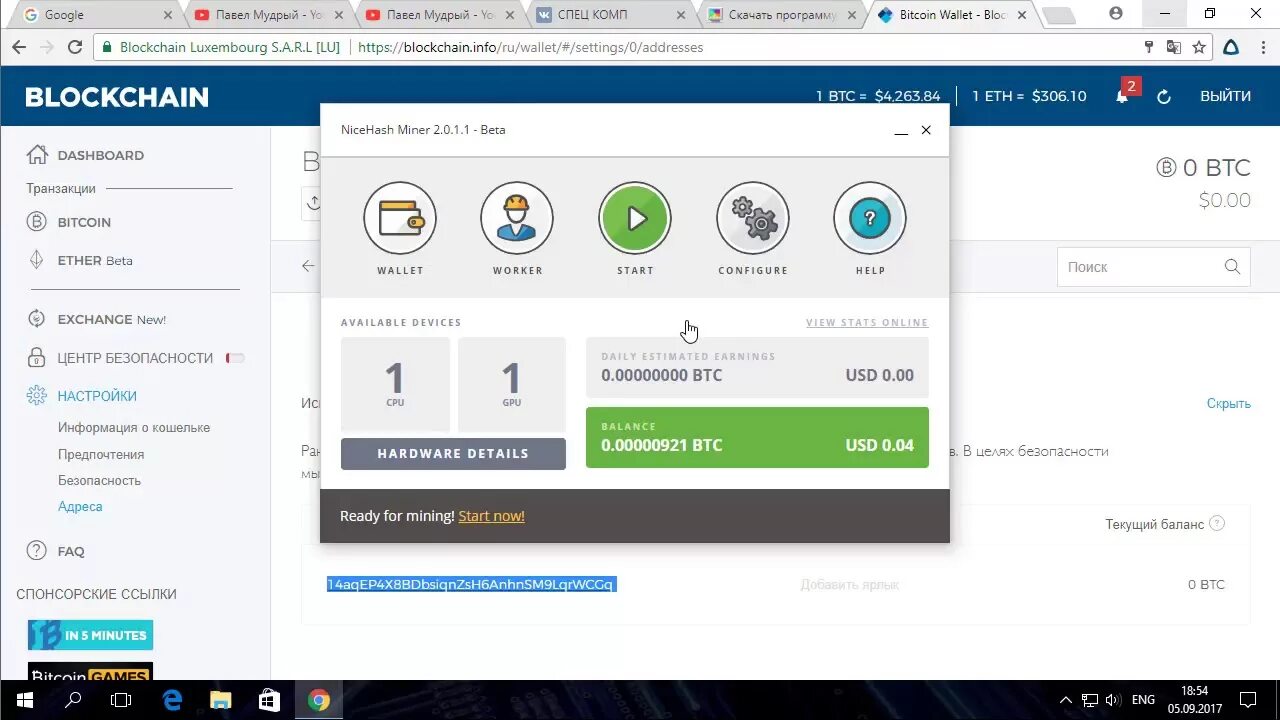Click the Текущий баланс help icon
Viewport: 1280px width, 720px height.
1217,523
